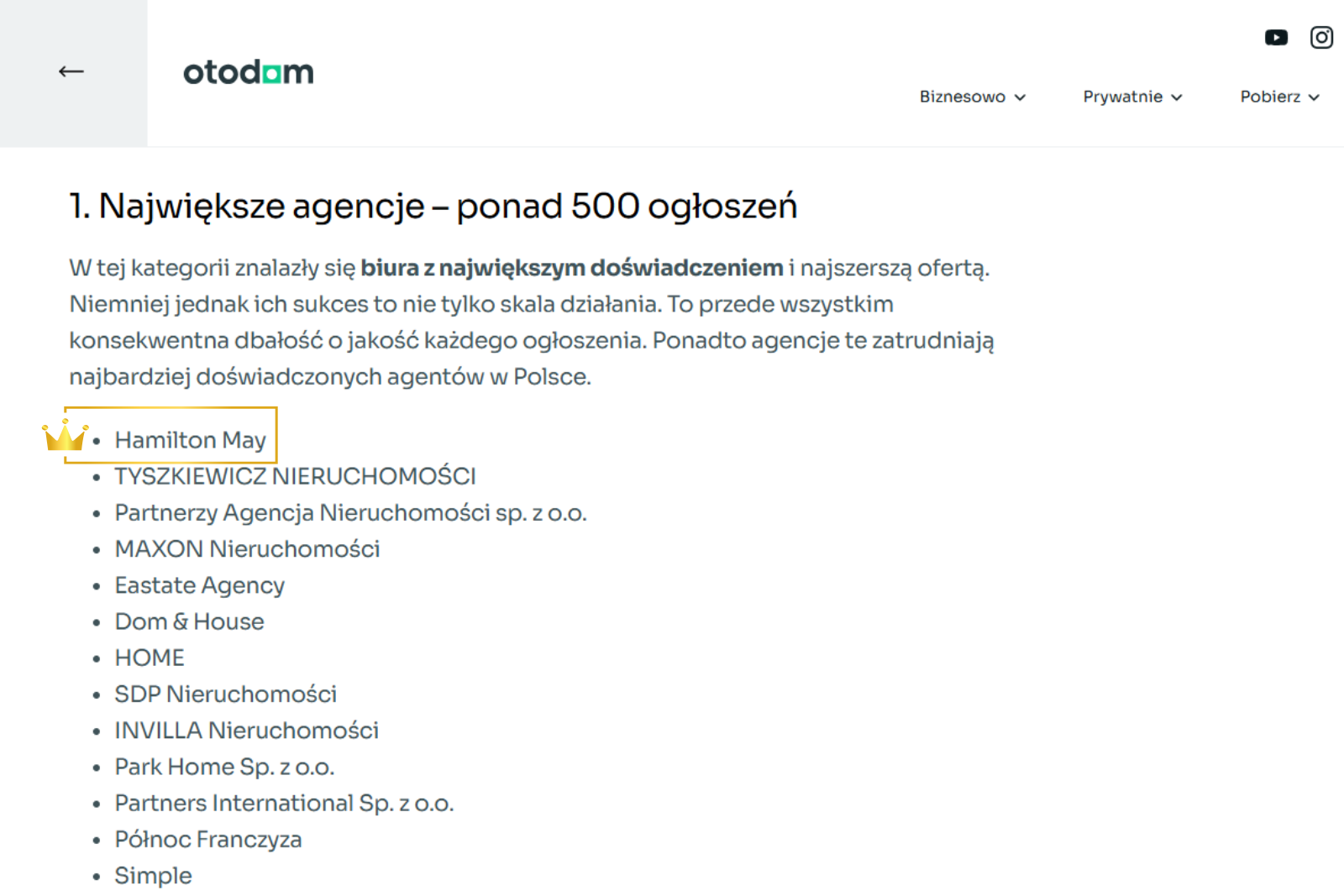Click Partners International Sp. z o.o.

point(284,803)
